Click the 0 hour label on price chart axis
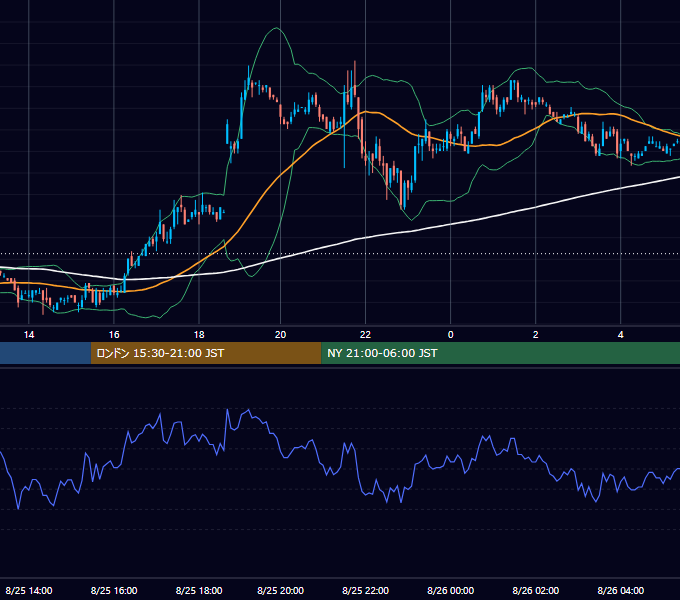 coord(450,335)
